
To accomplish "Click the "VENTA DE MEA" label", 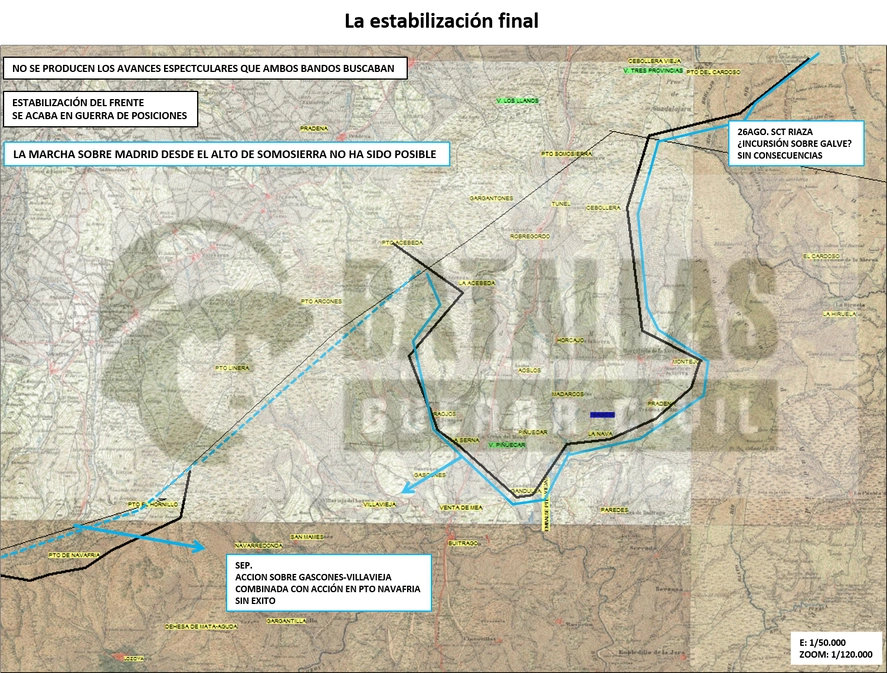I will 462,508.
